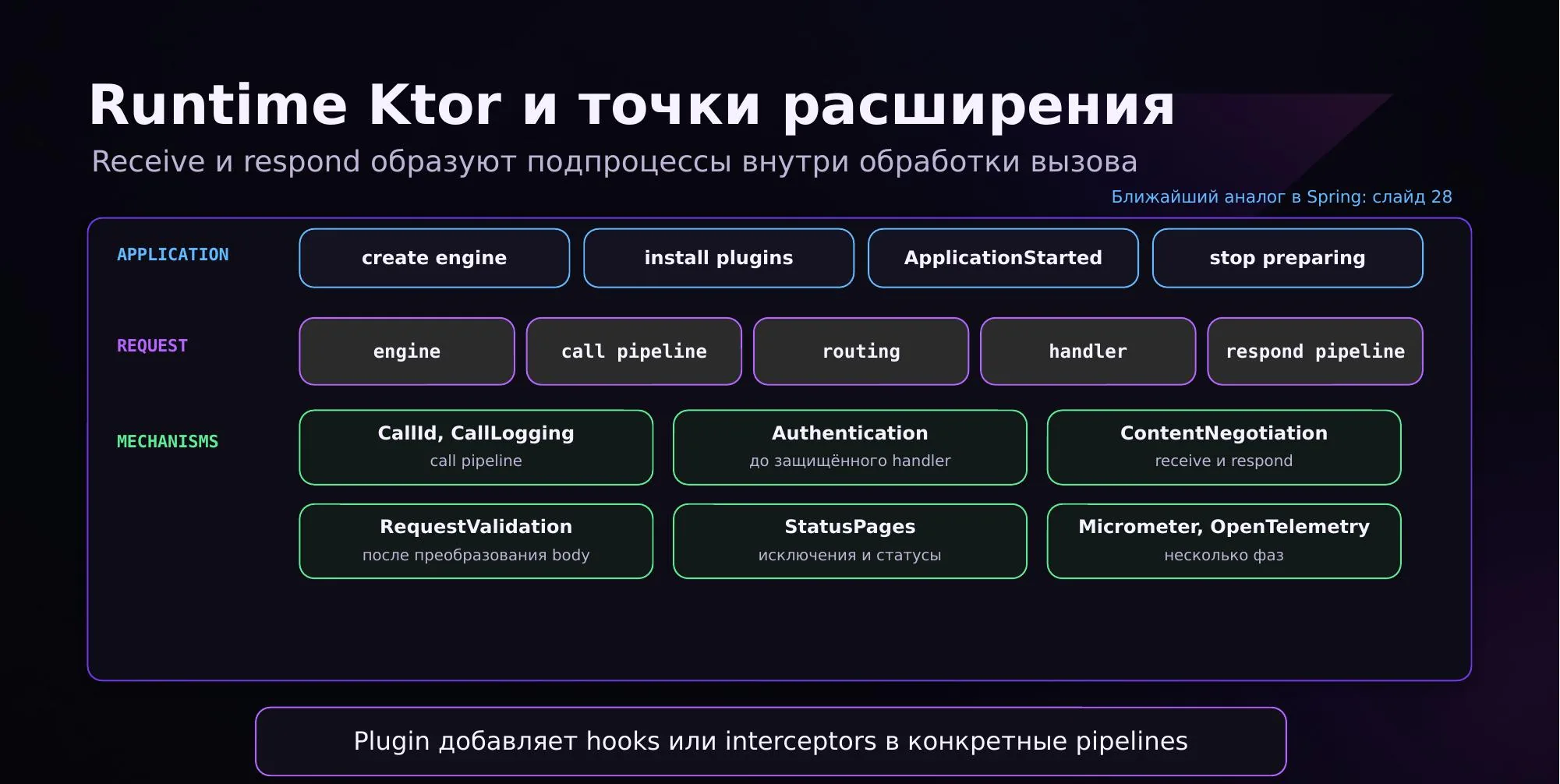Open the StatusPages card
The image size is (1560, 784).
(850, 541)
